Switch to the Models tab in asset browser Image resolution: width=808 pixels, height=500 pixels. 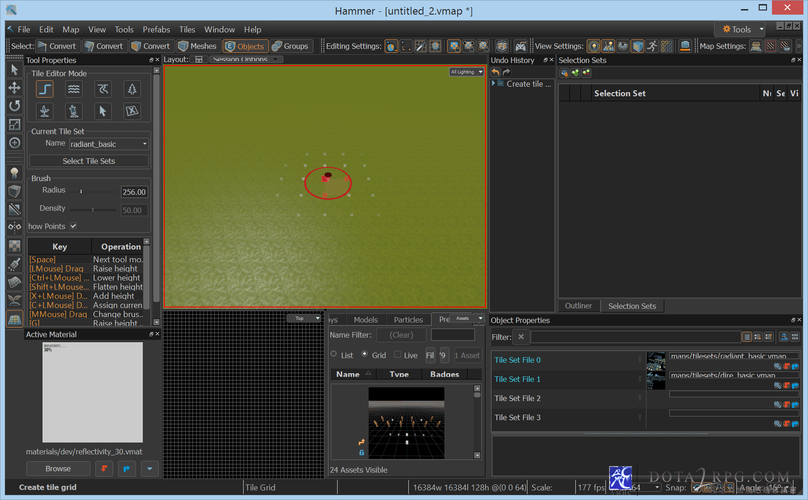(366, 320)
